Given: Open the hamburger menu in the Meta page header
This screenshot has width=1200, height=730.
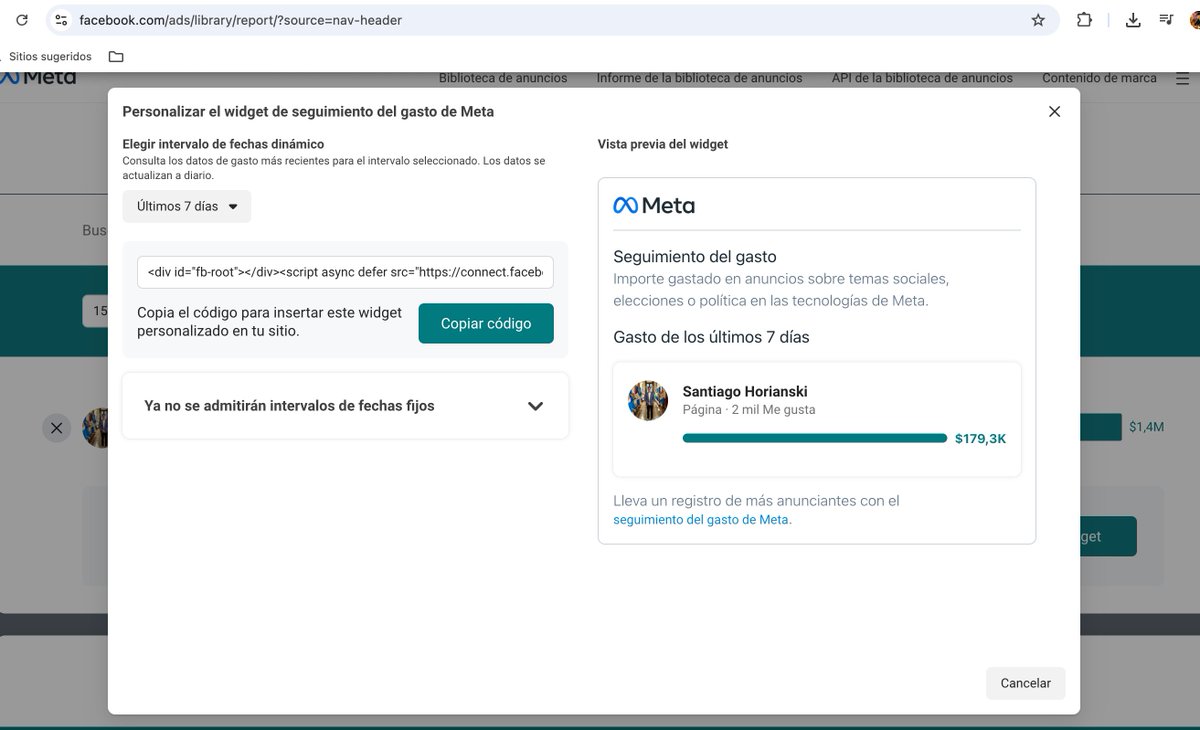Looking at the screenshot, I should pos(1182,78).
